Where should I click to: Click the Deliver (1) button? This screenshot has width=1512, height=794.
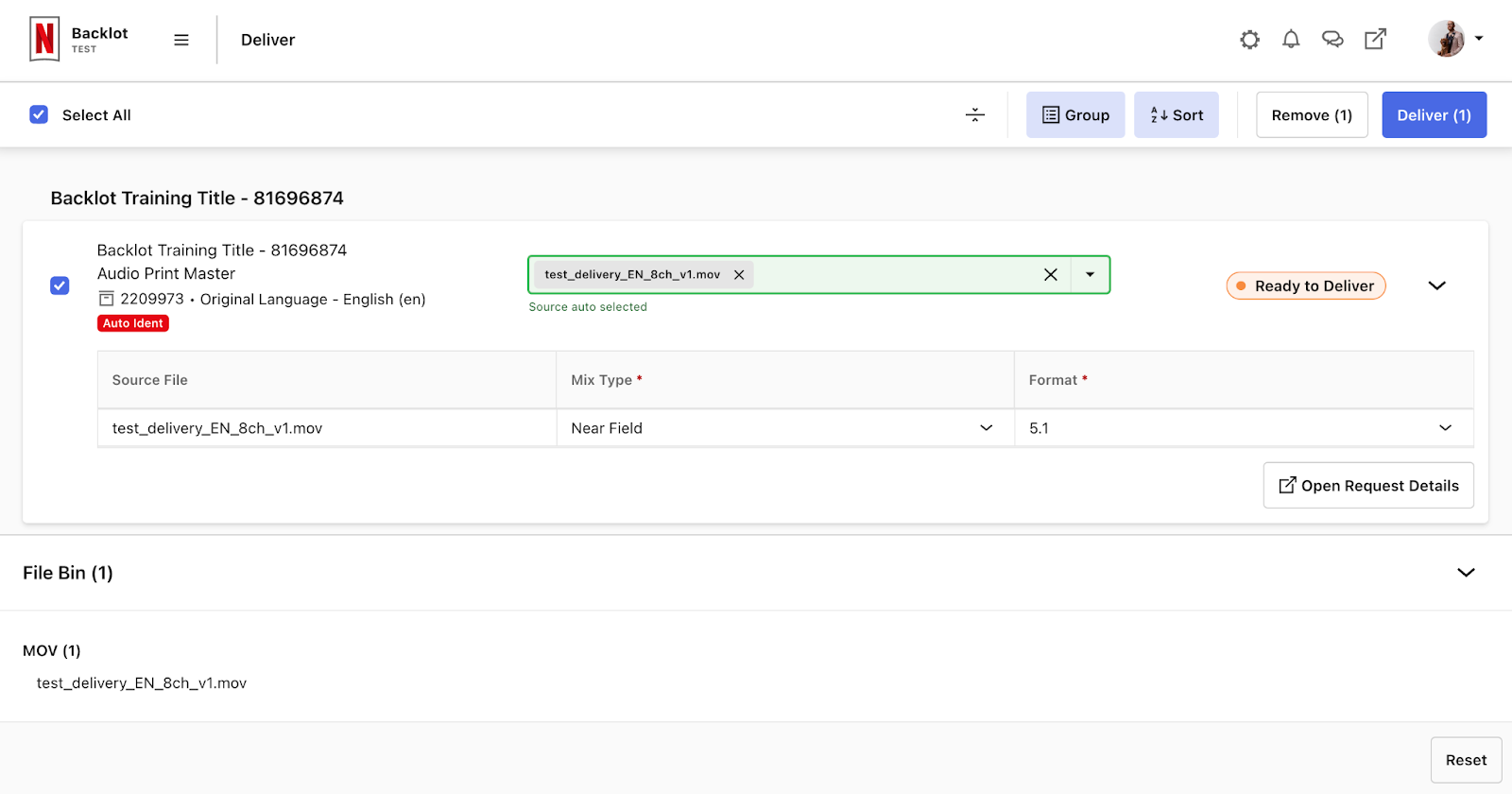[1434, 115]
